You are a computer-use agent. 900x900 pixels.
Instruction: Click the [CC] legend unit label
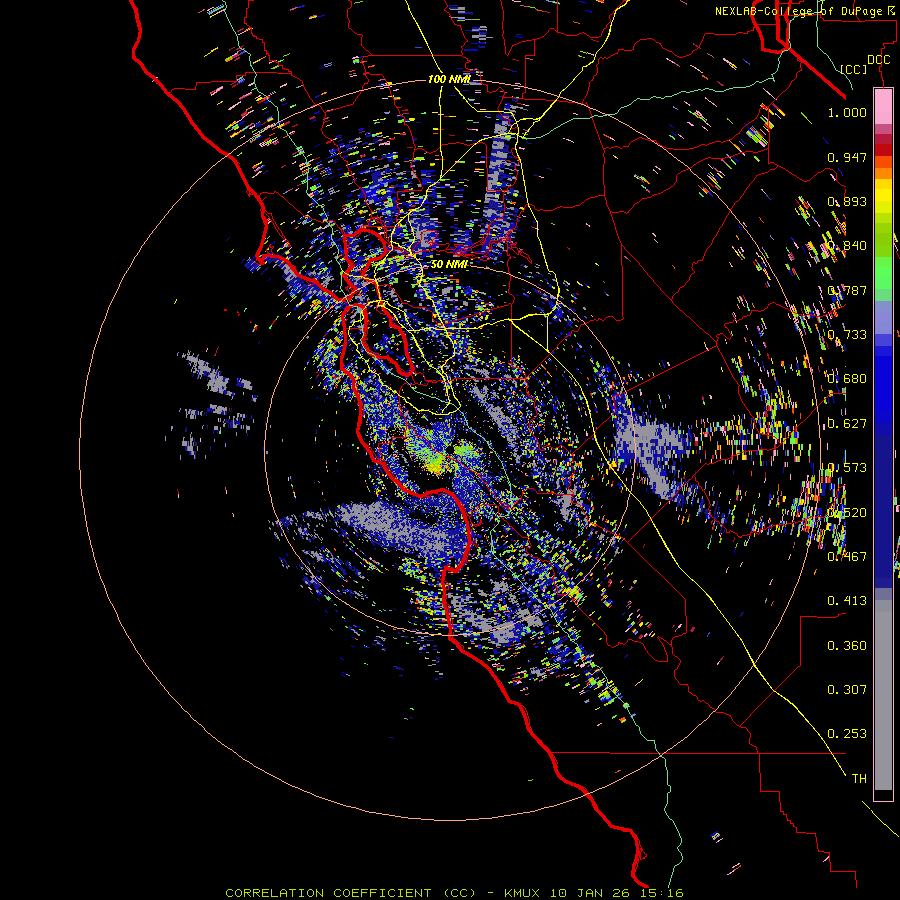(854, 69)
